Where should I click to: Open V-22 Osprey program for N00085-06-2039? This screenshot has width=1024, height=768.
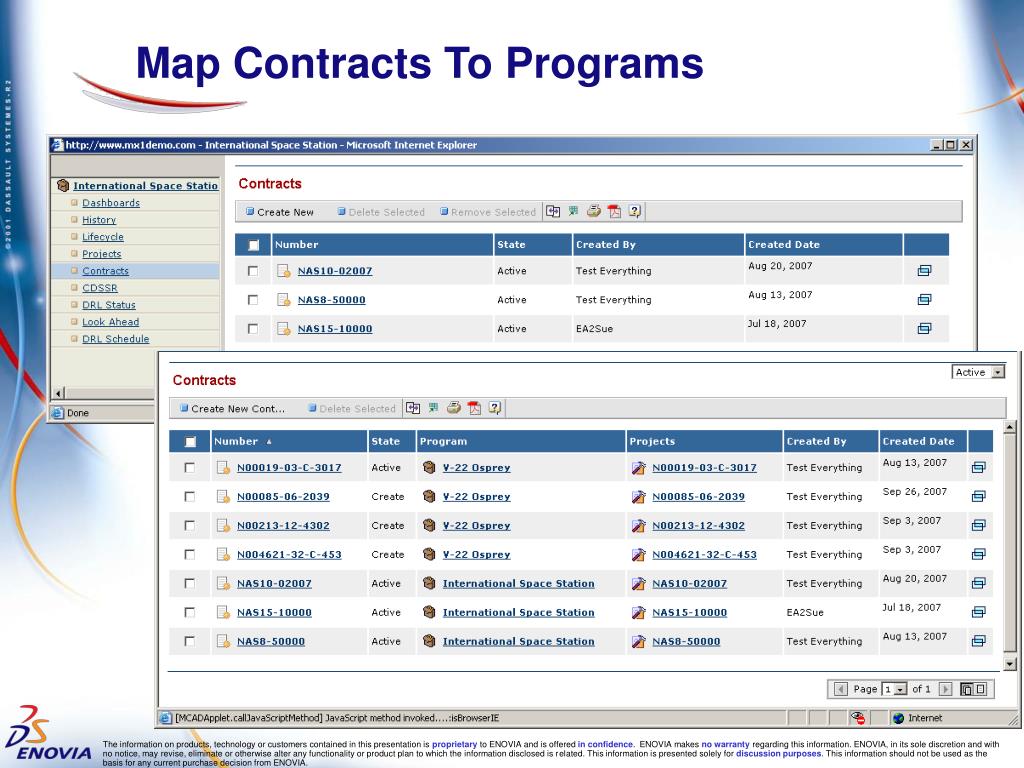[476, 496]
